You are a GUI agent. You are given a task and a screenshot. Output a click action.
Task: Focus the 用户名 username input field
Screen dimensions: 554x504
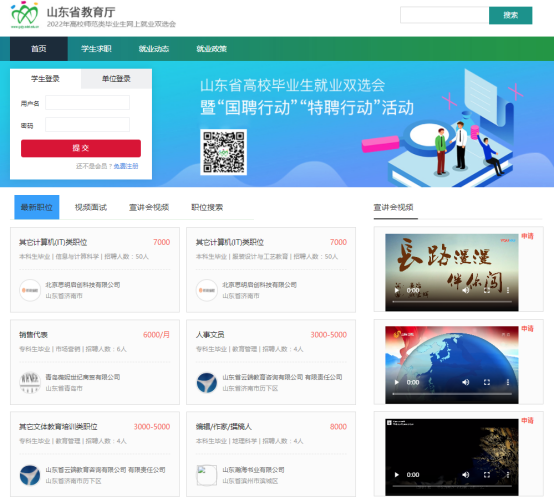[x=87, y=103]
